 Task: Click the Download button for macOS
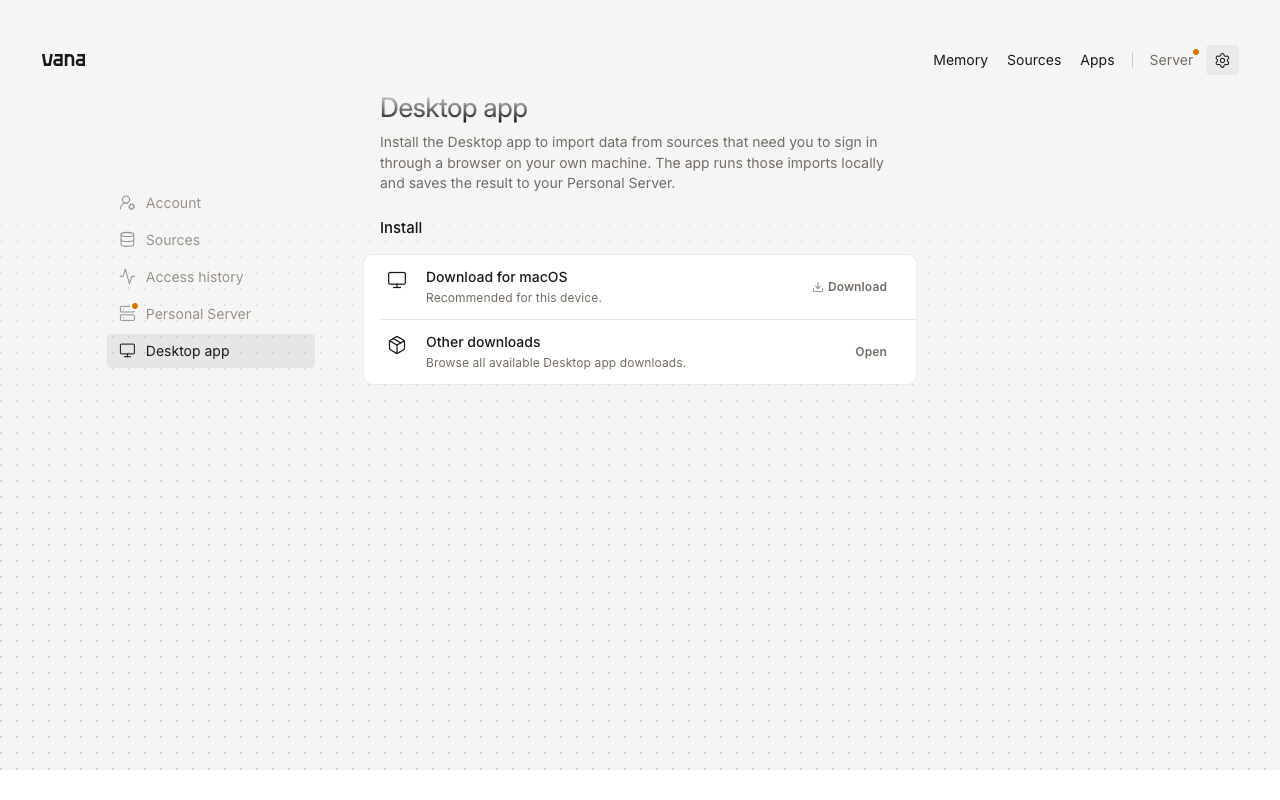point(849,287)
